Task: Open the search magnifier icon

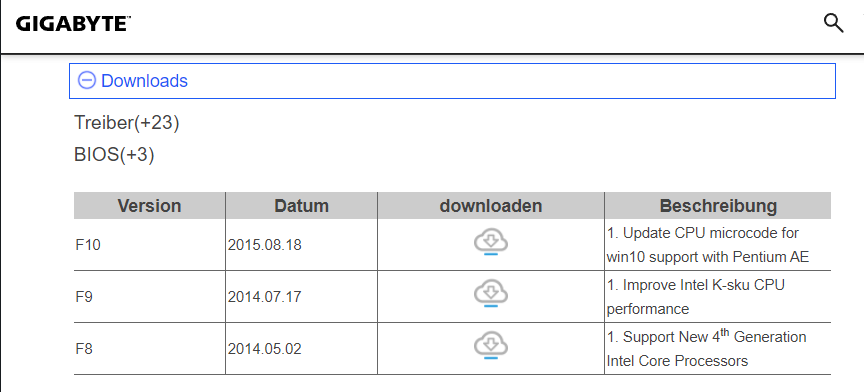Action: 833,24
